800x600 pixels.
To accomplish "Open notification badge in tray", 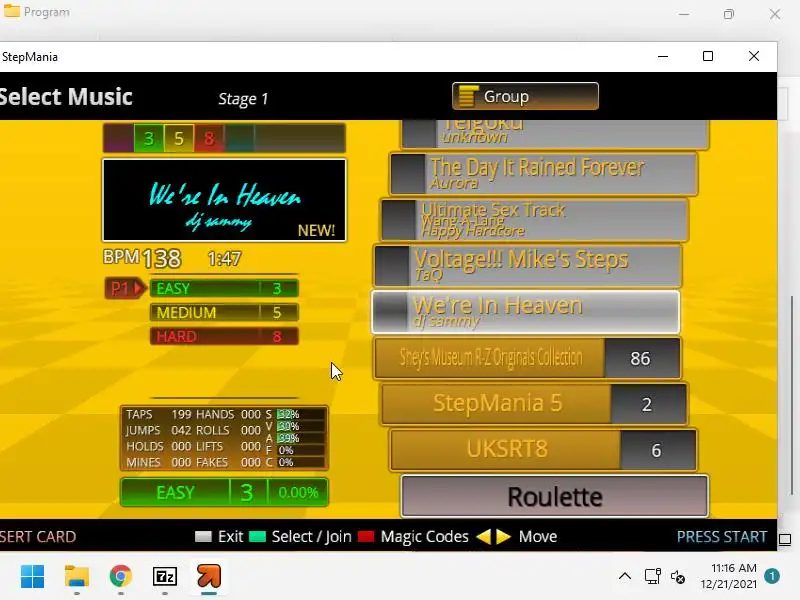I will coord(772,576).
